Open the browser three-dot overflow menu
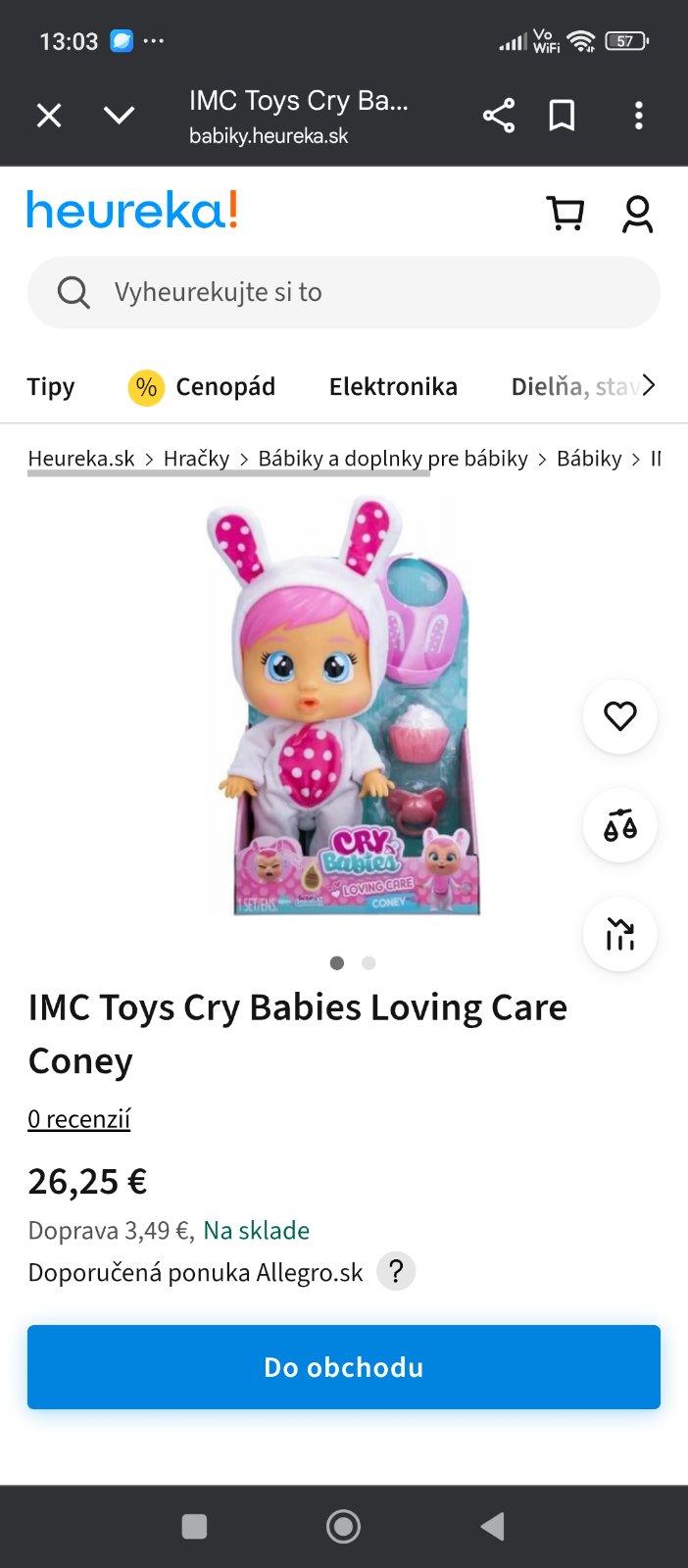The width and height of the screenshot is (688, 1568). coord(638,116)
